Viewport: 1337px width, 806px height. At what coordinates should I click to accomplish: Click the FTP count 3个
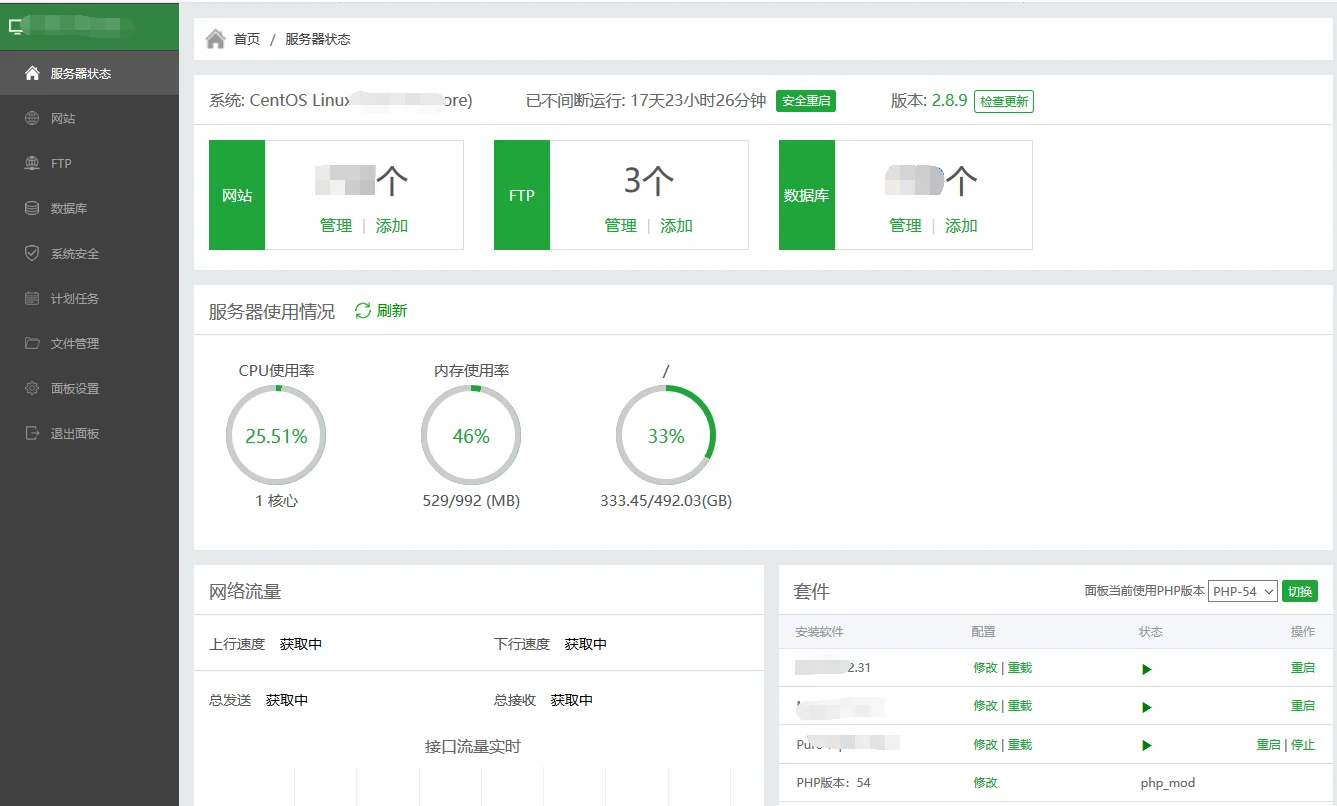pyautogui.click(x=649, y=180)
